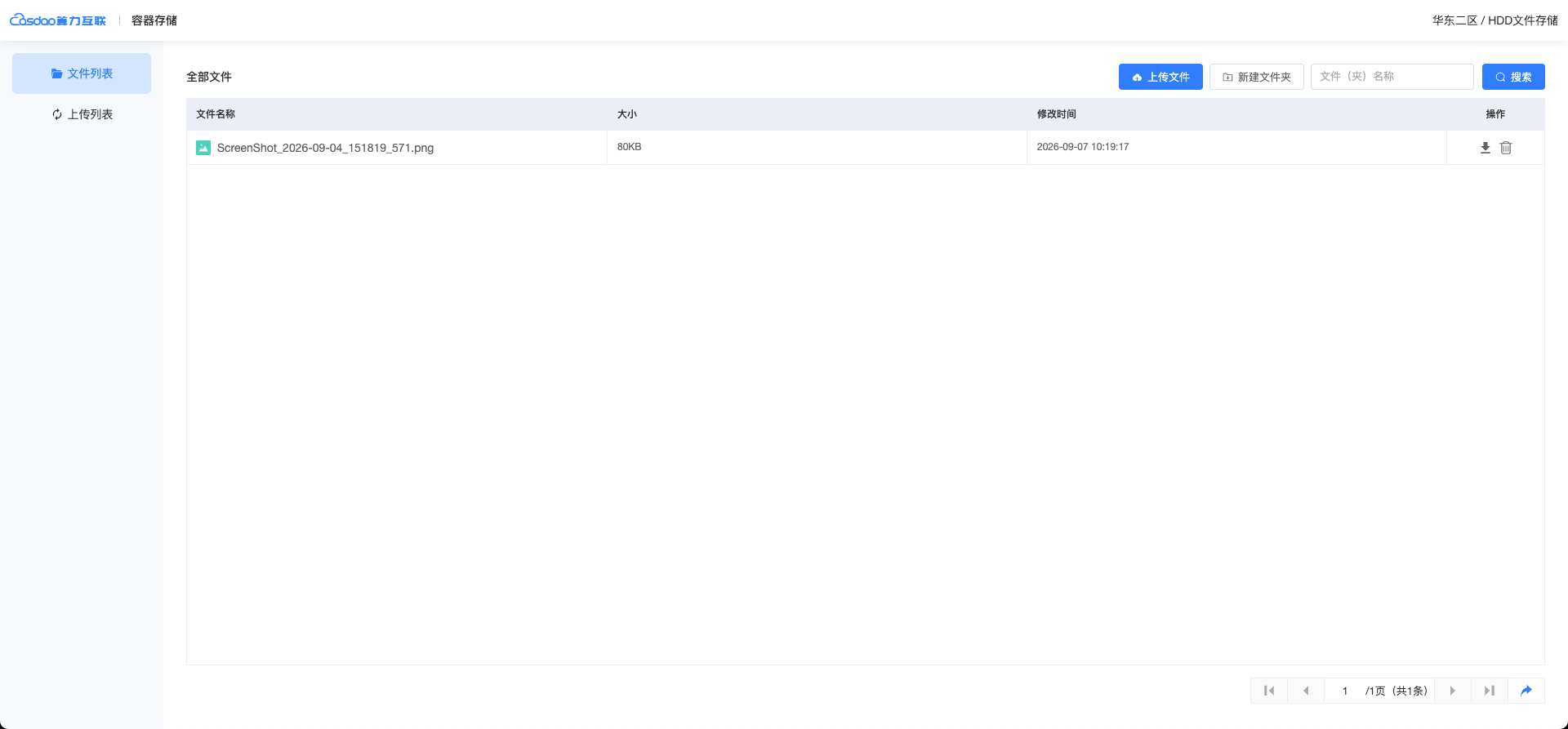Open the 文件列表 sidebar item
Screen dimensions: 1568x729
[82, 73]
